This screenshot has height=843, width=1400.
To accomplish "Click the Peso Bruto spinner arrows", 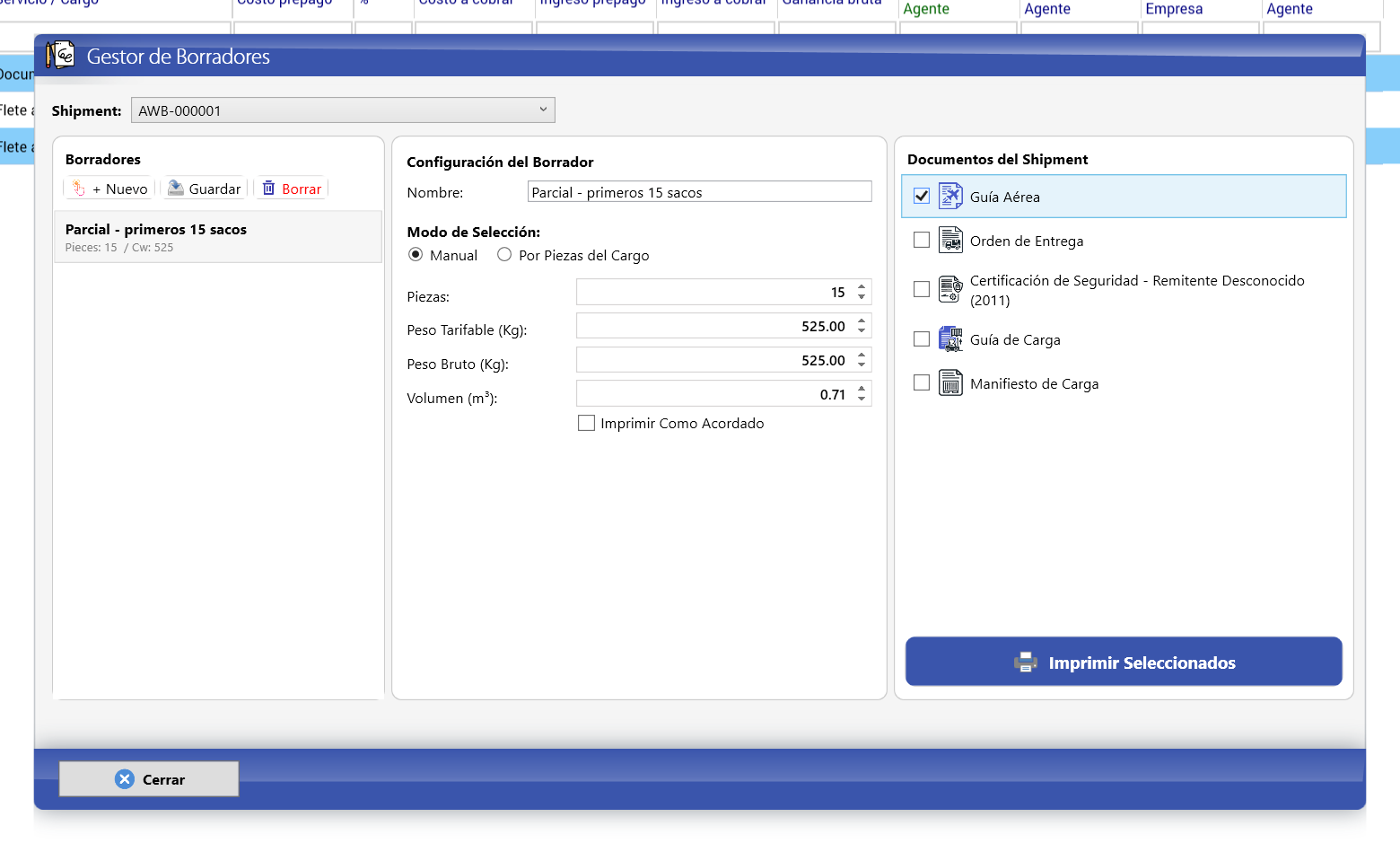I will (x=862, y=360).
